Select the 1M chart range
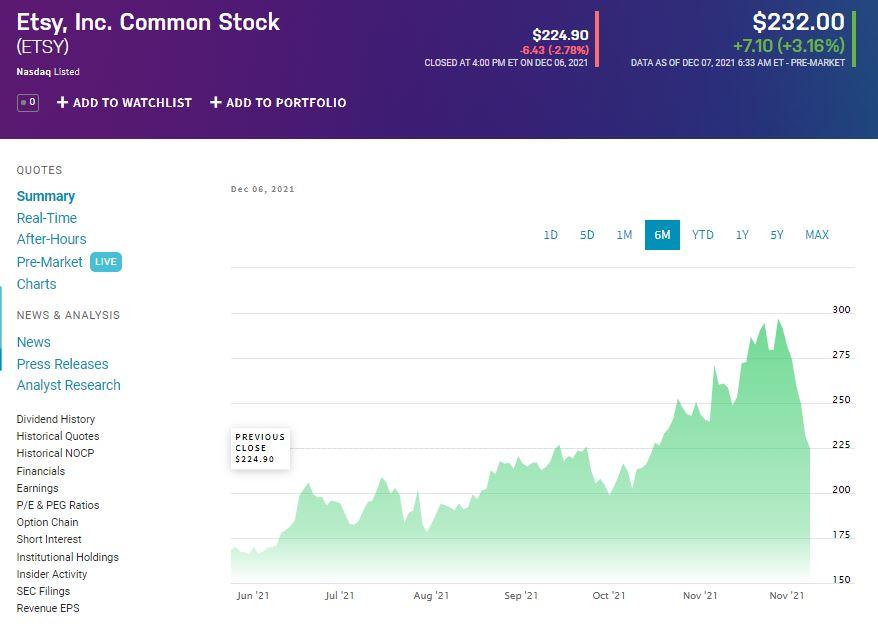Screen dimensions: 878x630 point(624,235)
